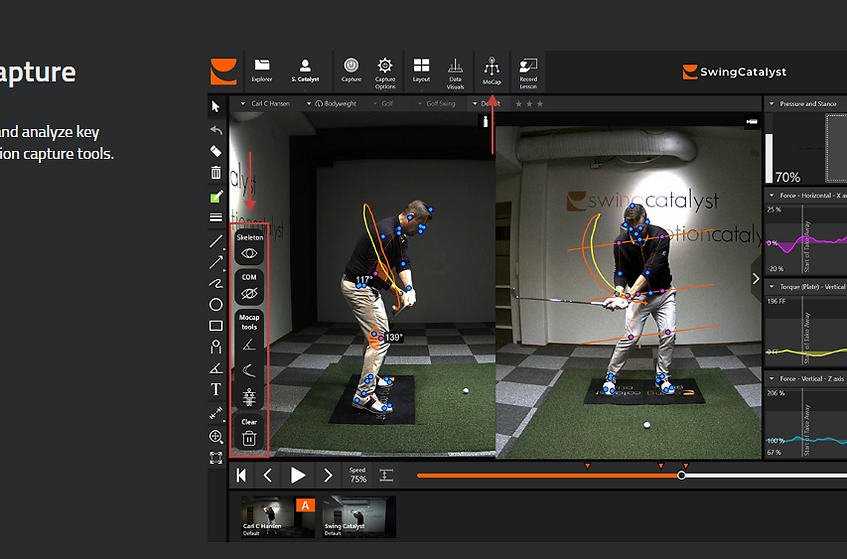The height and width of the screenshot is (559, 847).
Task: Start Record Lesson
Action: 528,72
